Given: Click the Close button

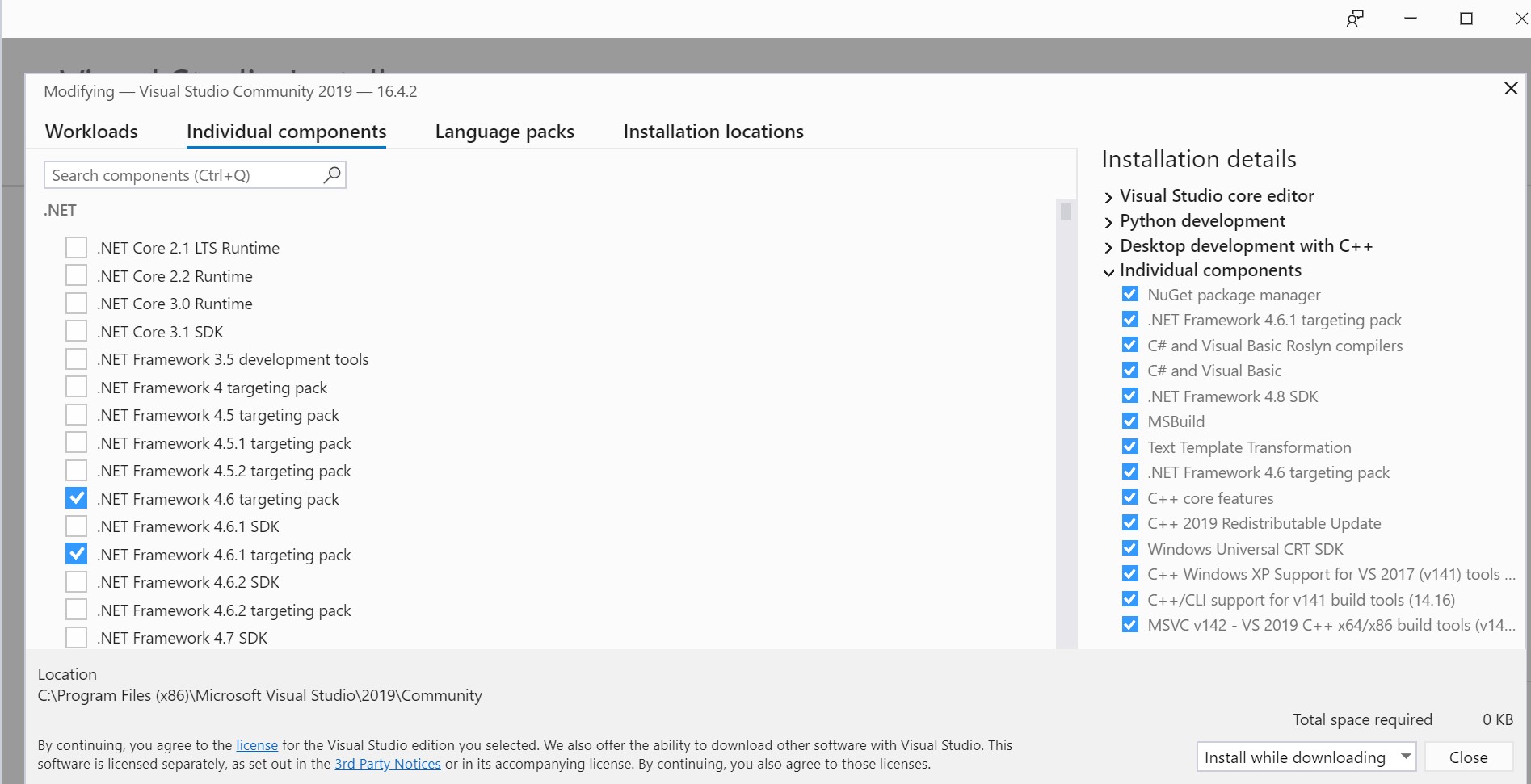Looking at the screenshot, I should click(x=1468, y=757).
